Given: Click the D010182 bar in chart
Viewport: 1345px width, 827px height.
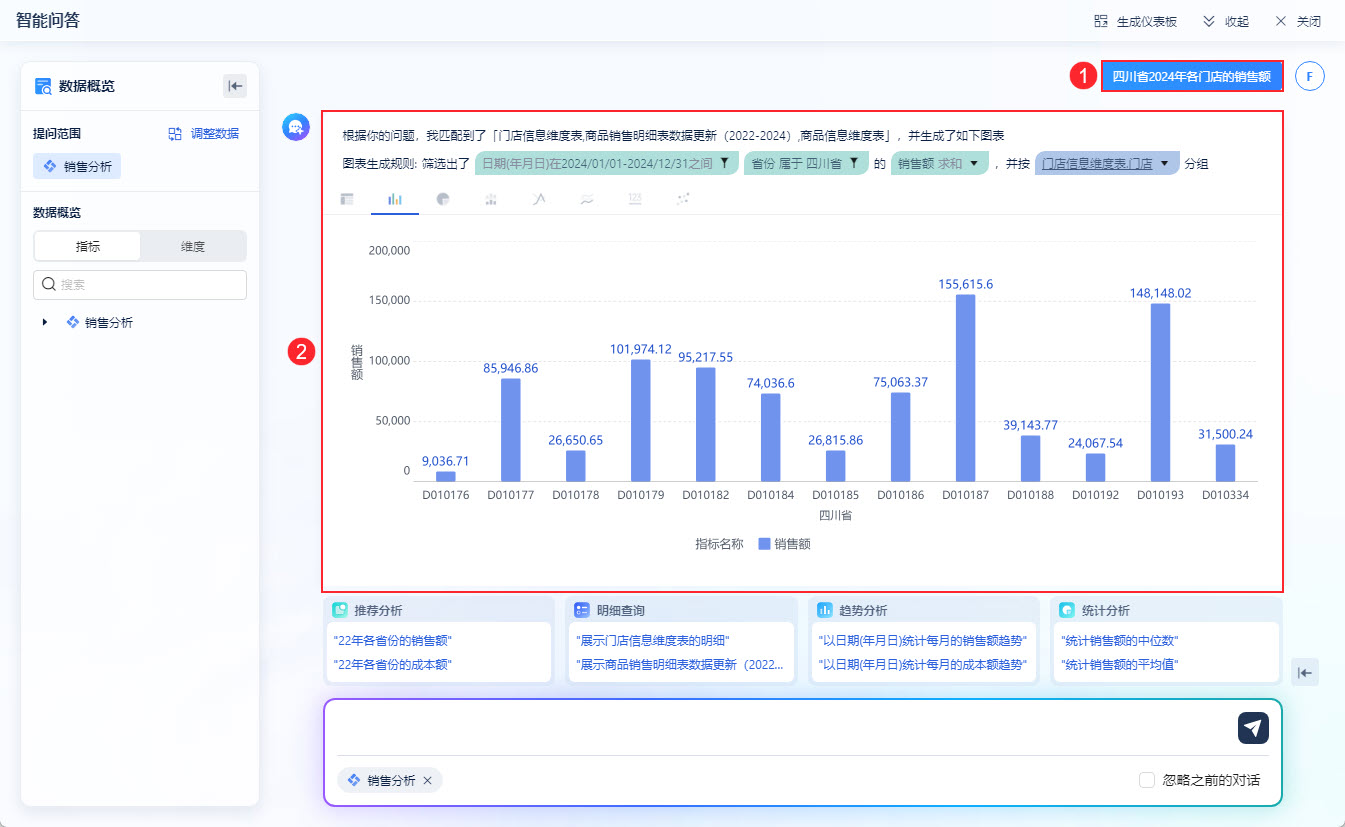Looking at the screenshot, I should pos(706,425).
